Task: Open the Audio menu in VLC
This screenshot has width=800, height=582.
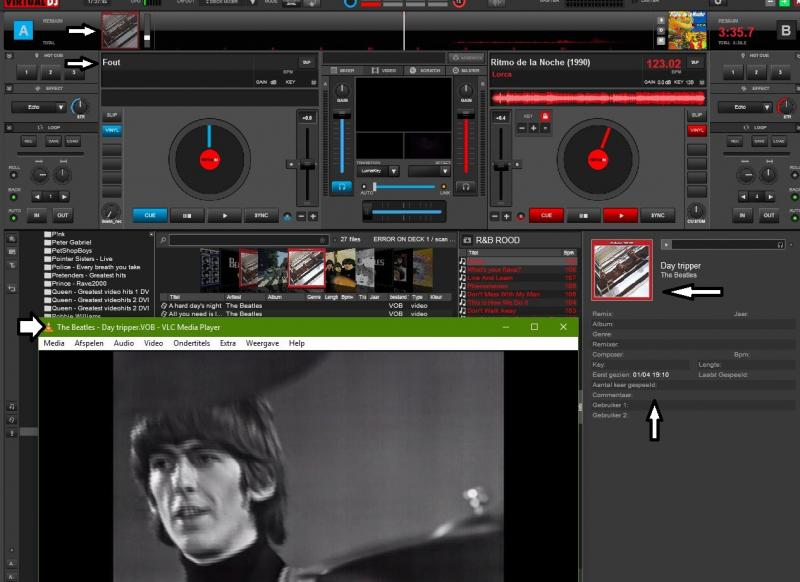Action: 123,343
